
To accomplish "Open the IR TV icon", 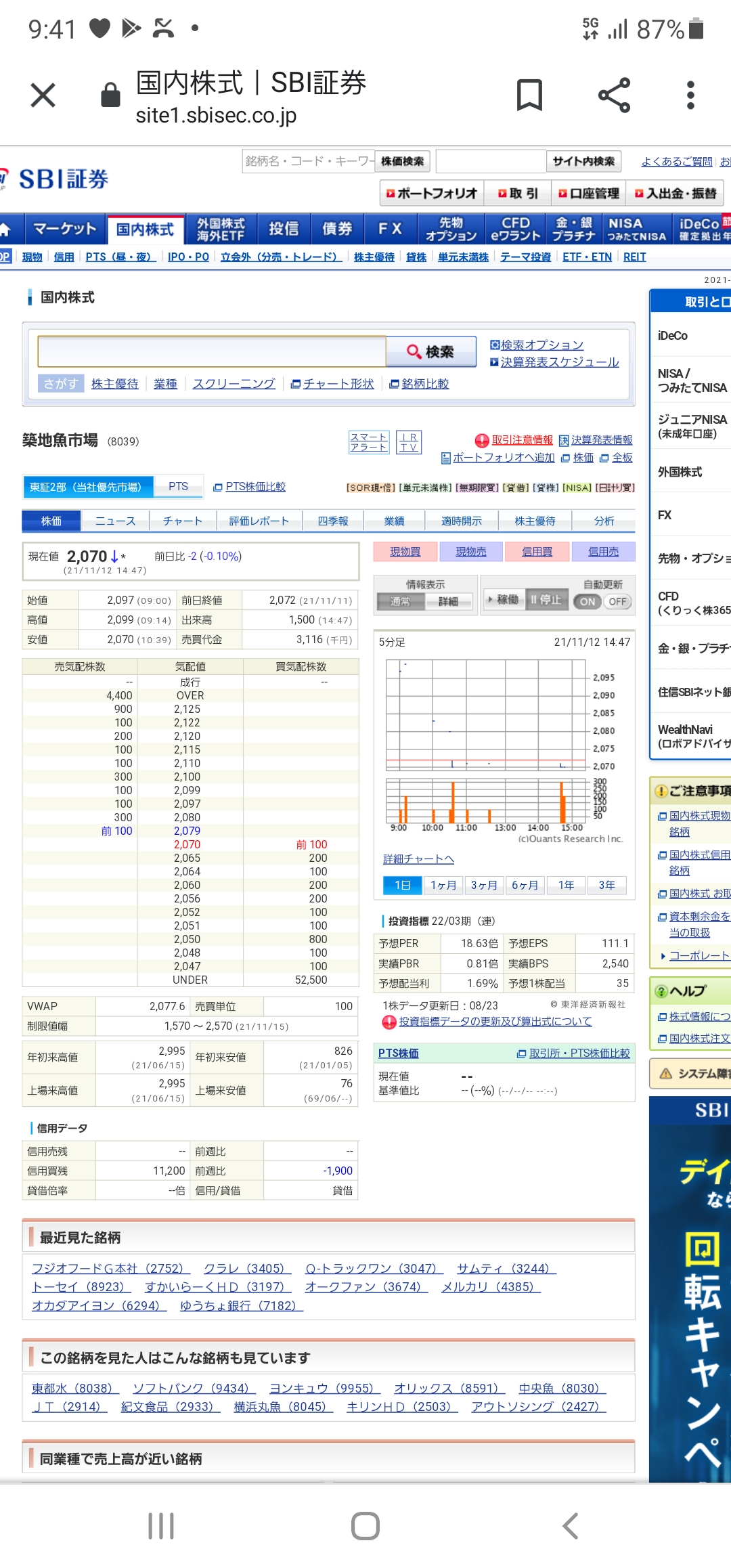I will coord(409,442).
